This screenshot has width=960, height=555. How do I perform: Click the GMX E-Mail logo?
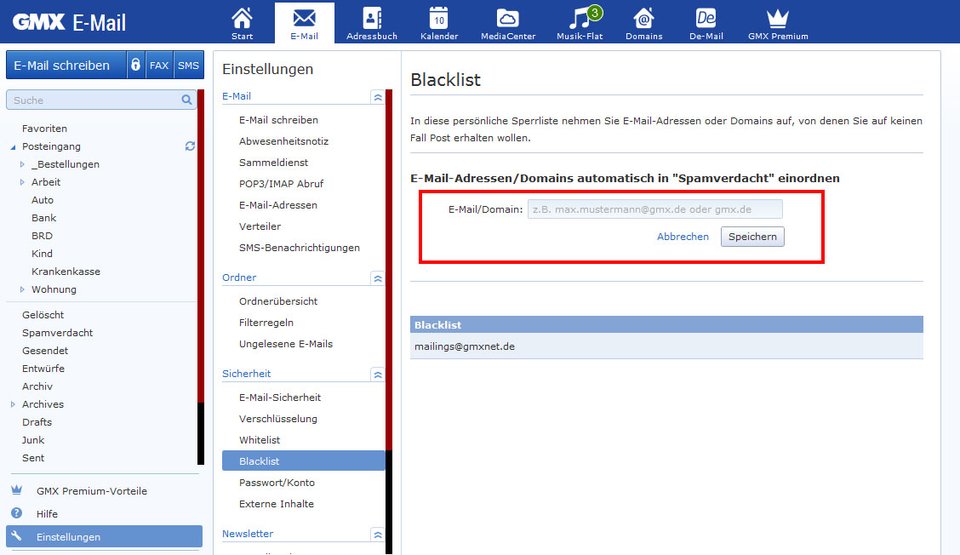[x=69, y=23]
